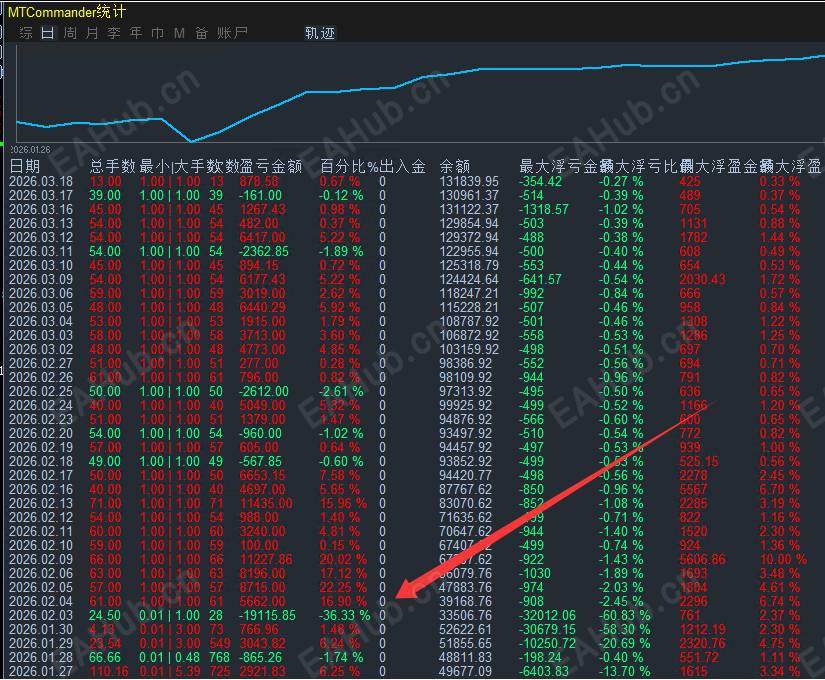Open the 月 monthly statistics tab
Screen dimensions: 825x680
click(x=92, y=33)
